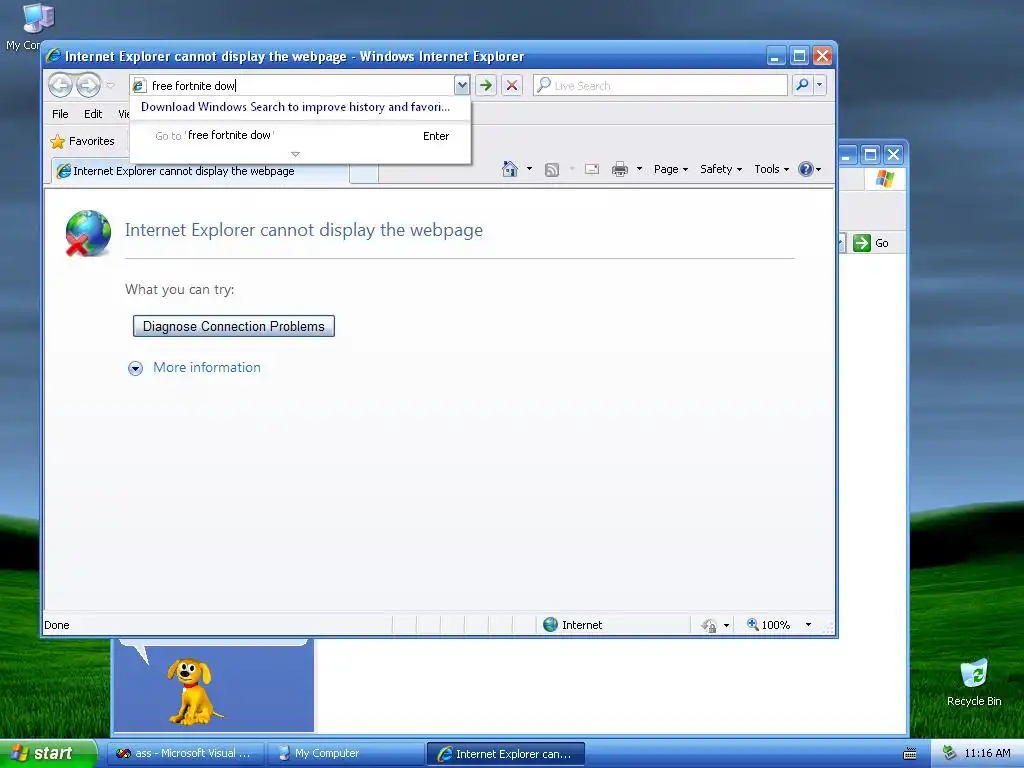Image resolution: width=1024 pixels, height=768 pixels.
Task: Open the Safety menu
Action: (x=720, y=169)
